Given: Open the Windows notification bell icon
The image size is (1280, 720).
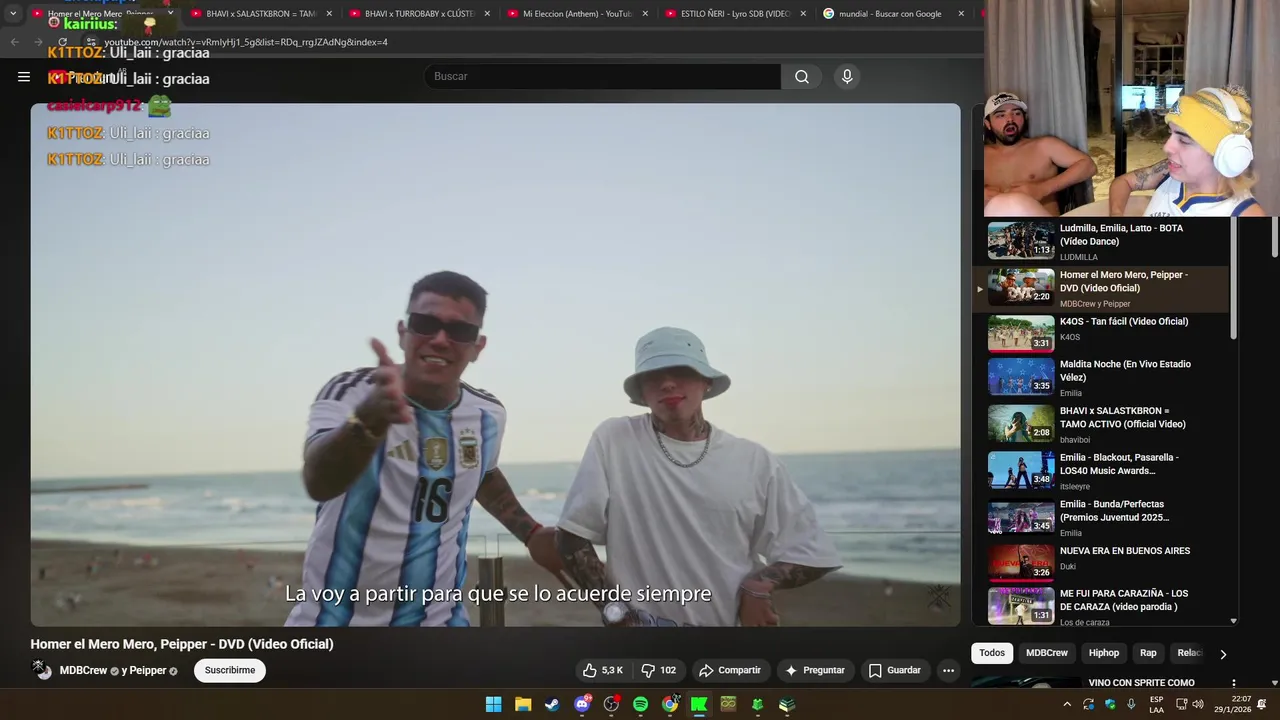Looking at the screenshot, I should click(1262, 704).
